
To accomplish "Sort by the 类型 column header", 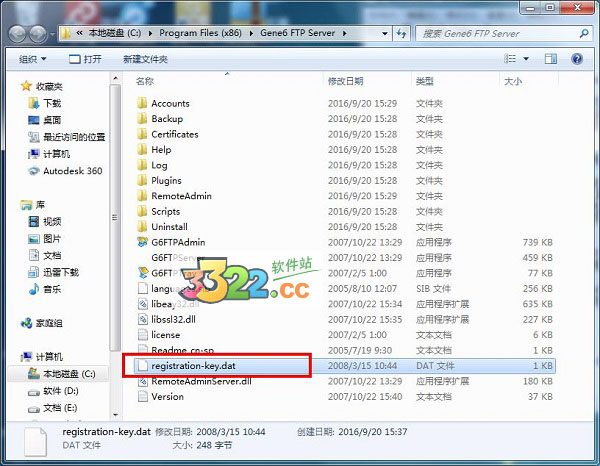I will [425, 81].
